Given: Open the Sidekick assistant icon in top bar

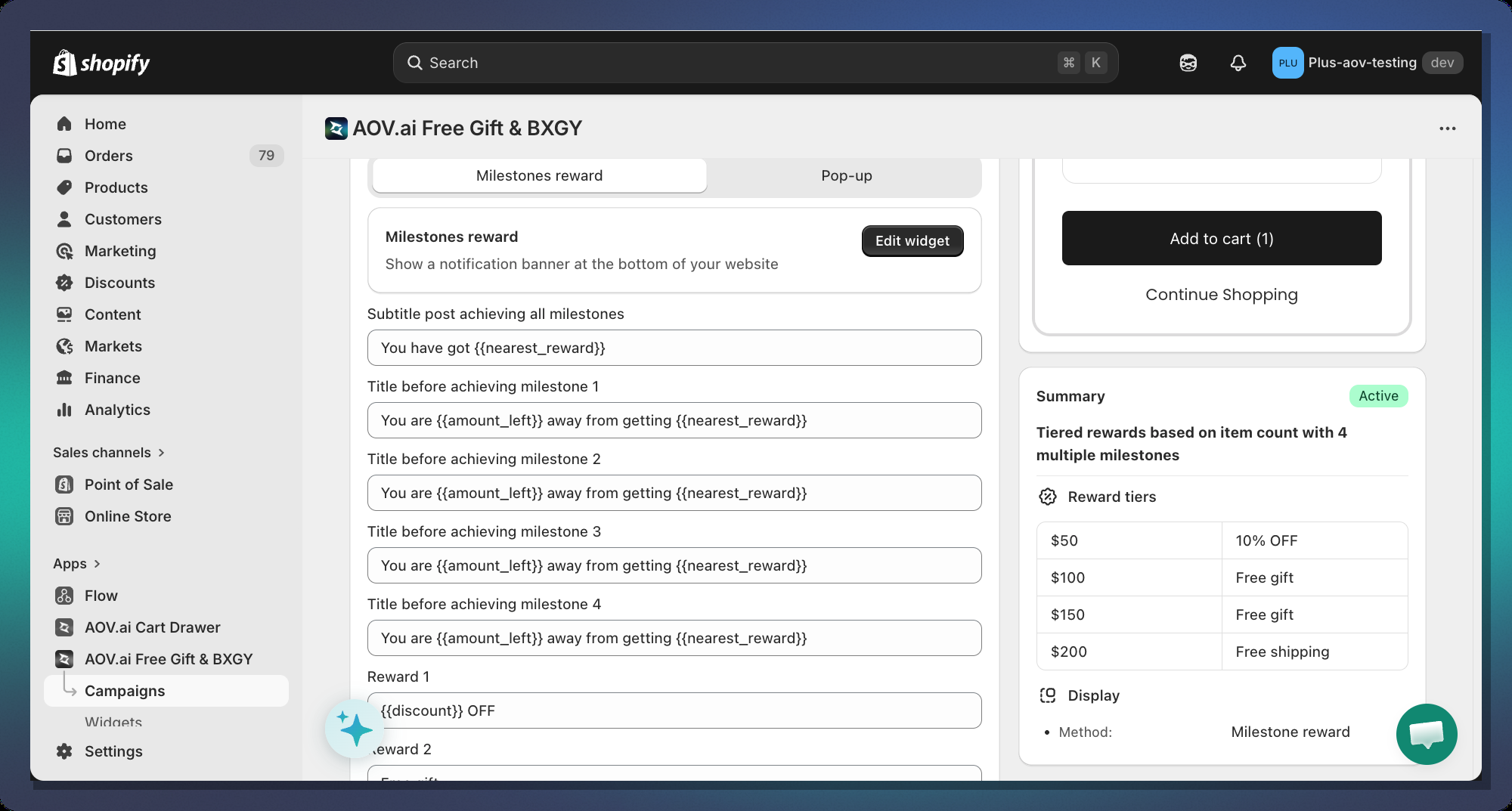Looking at the screenshot, I should (1188, 63).
